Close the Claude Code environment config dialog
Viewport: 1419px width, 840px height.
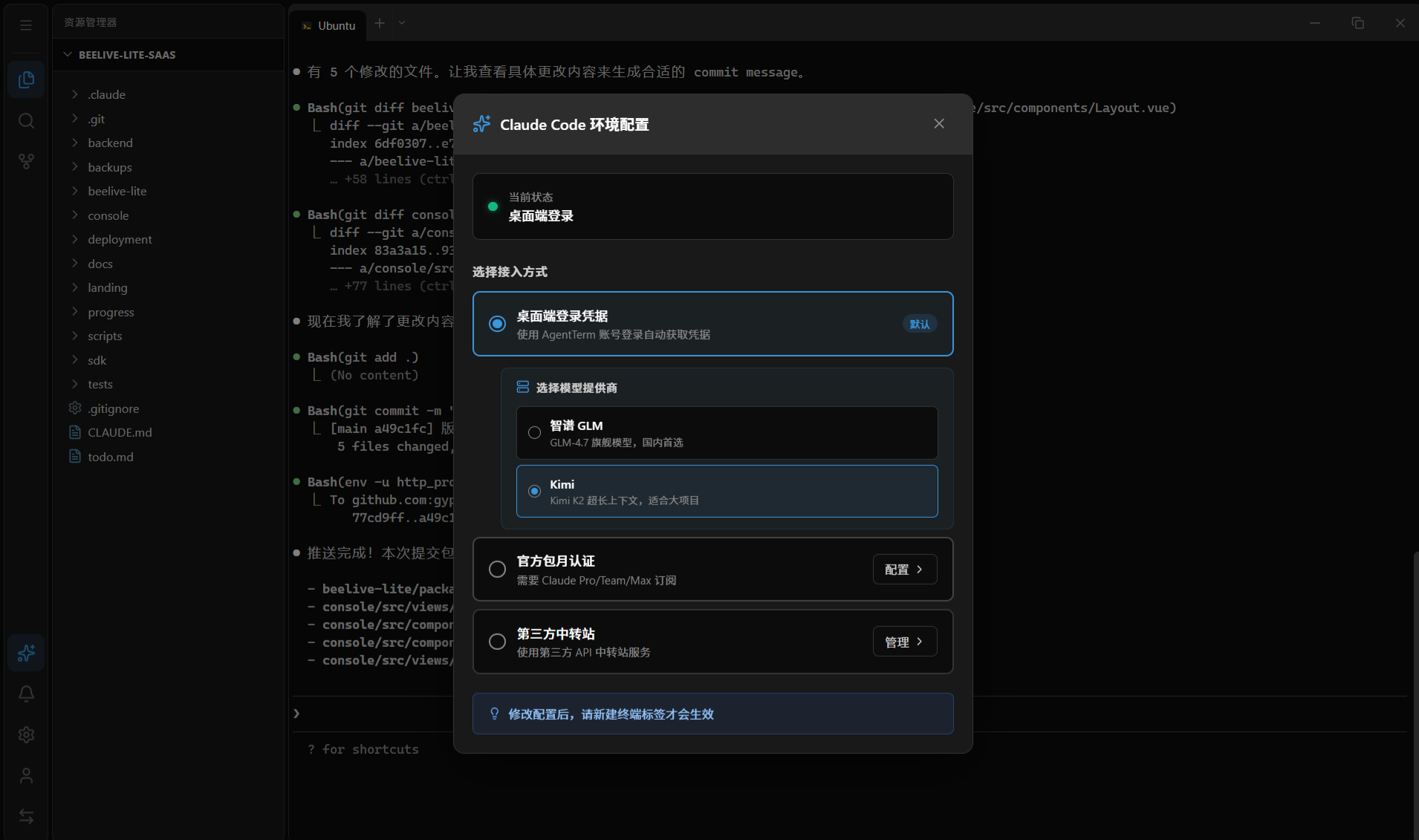coord(939,124)
